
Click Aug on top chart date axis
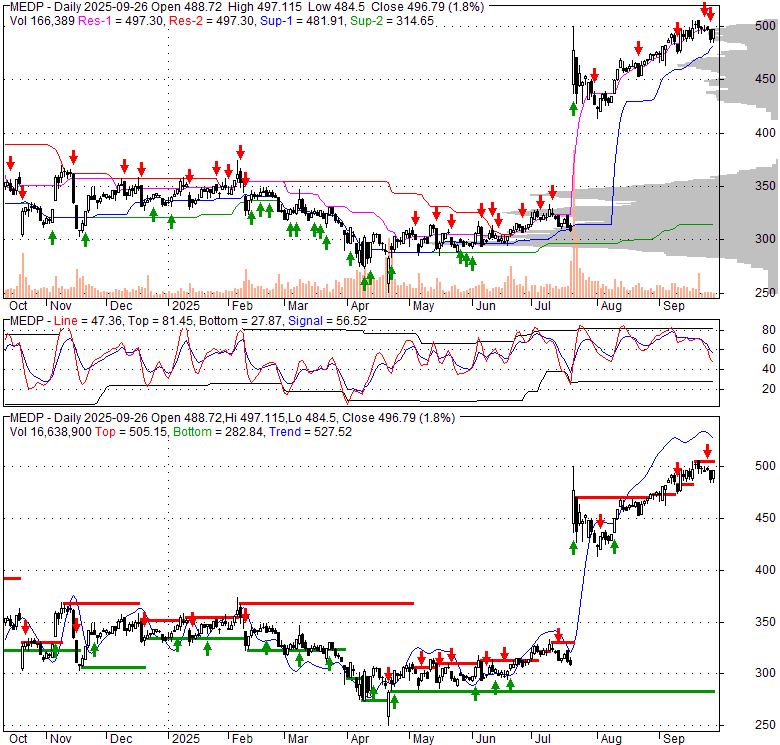coord(611,306)
